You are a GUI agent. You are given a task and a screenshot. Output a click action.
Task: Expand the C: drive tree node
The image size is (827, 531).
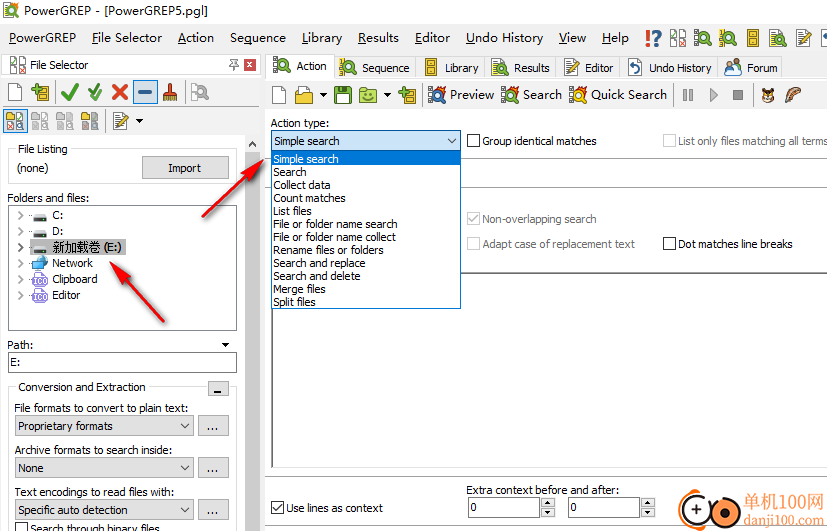point(21,215)
